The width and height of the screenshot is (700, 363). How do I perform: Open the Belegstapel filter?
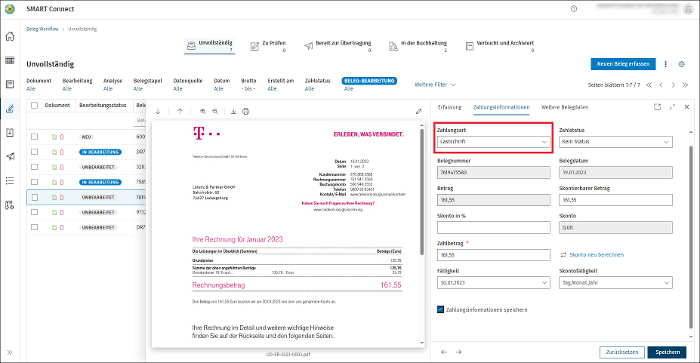tap(148, 84)
